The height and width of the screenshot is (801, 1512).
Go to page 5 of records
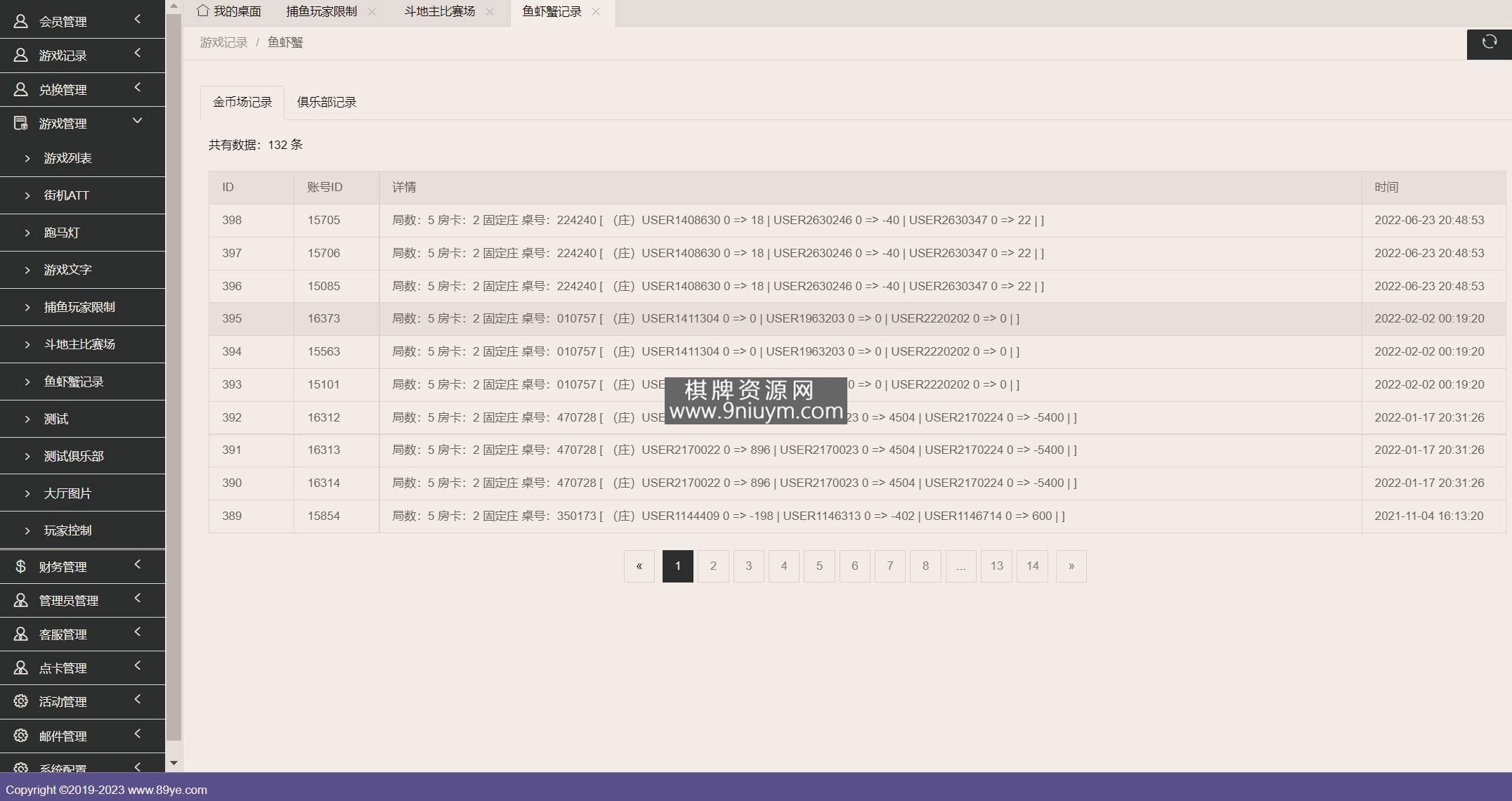(819, 566)
